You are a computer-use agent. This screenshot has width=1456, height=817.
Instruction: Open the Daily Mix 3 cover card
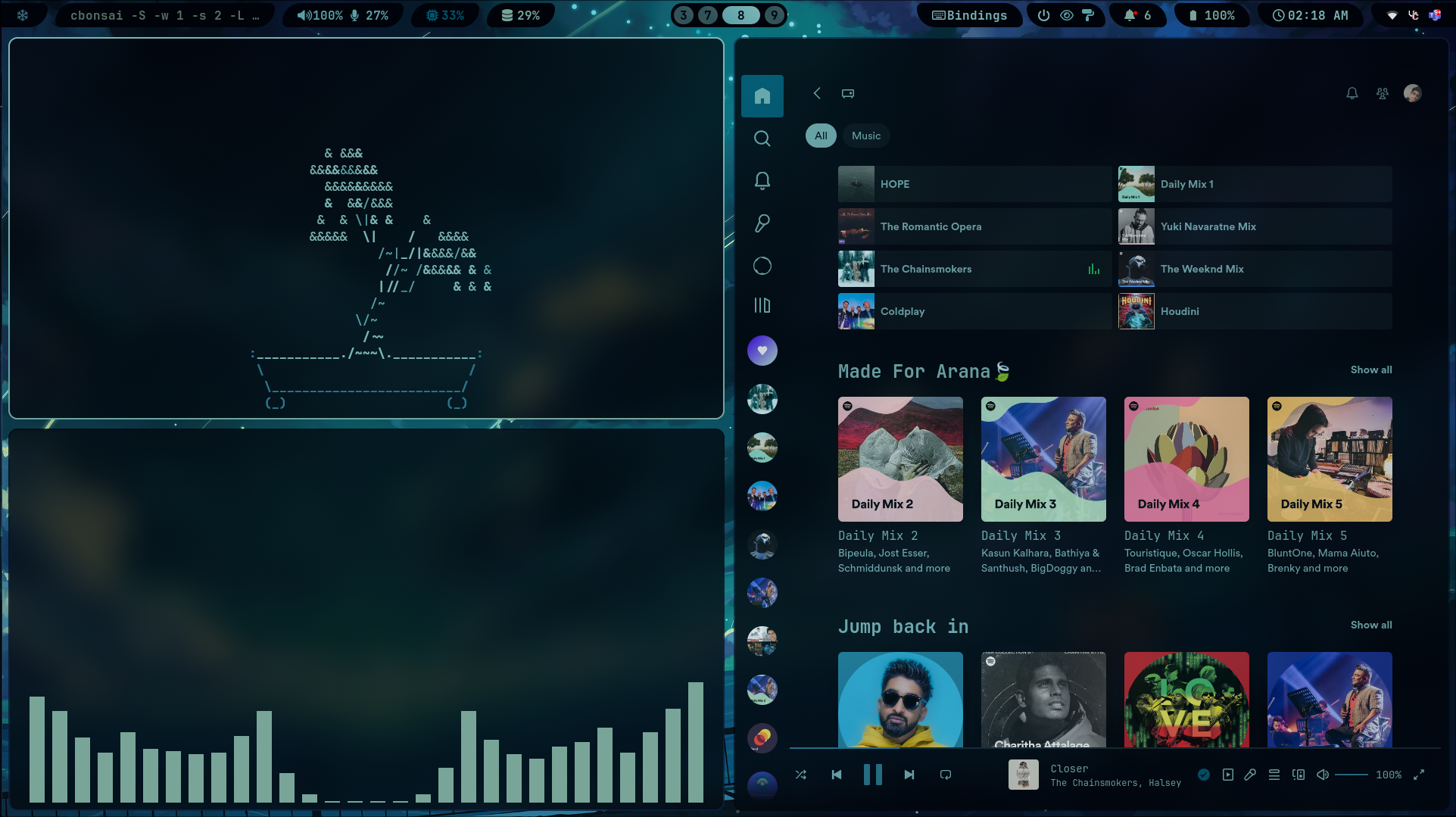pos(1043,459)
